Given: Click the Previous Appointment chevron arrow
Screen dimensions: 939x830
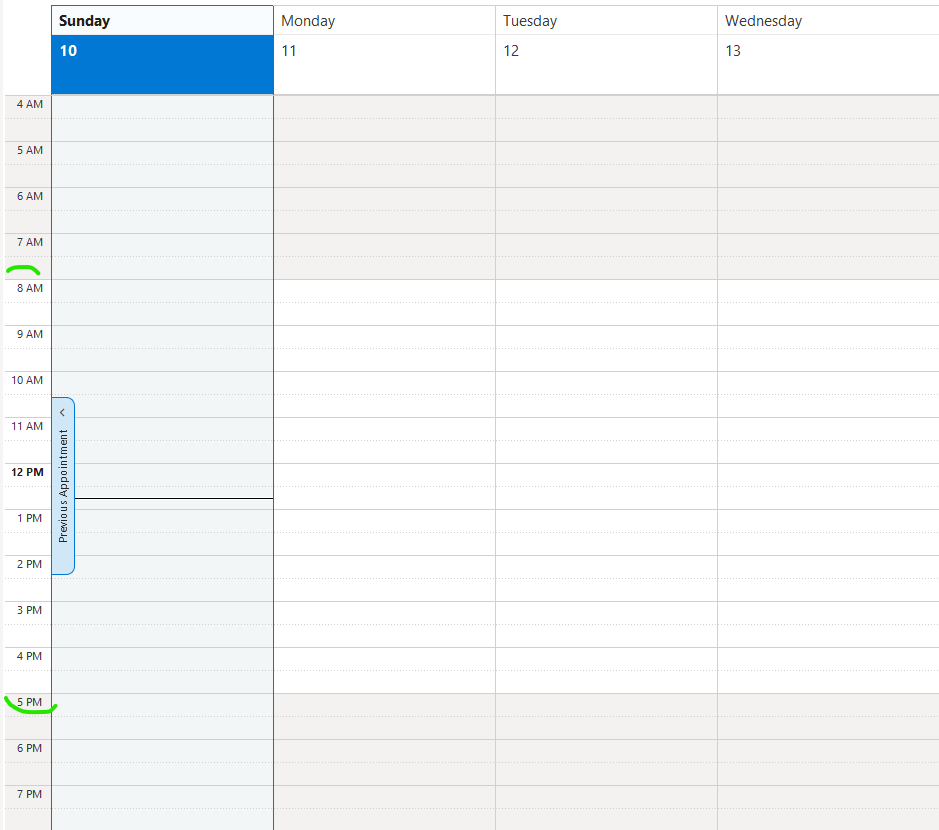Looking at the screenshot, I should [x=62, y=412].
